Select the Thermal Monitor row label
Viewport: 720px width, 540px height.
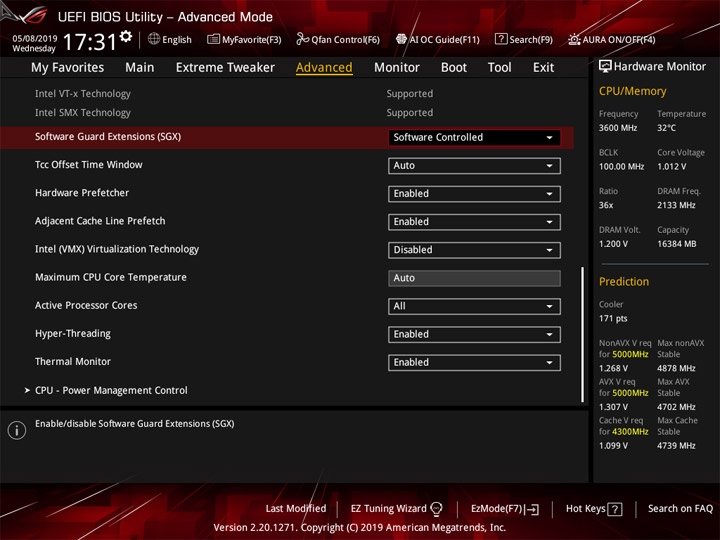[x=73, y=362]
